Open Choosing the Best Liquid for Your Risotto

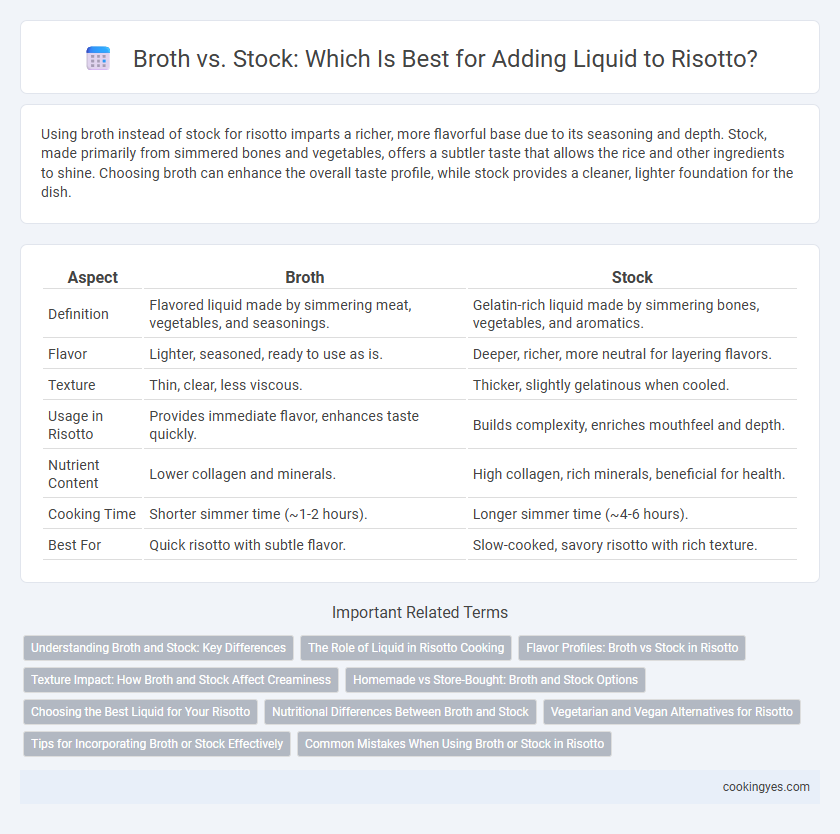(x=140, y=712)
